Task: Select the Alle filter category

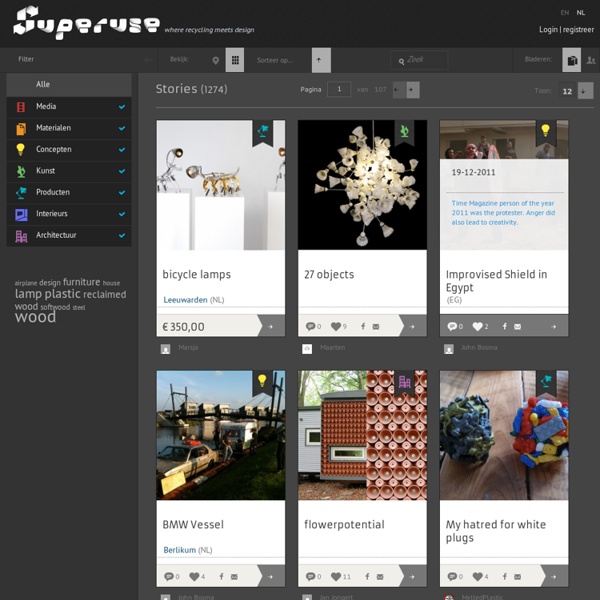Action: click(x=69, y=85)
